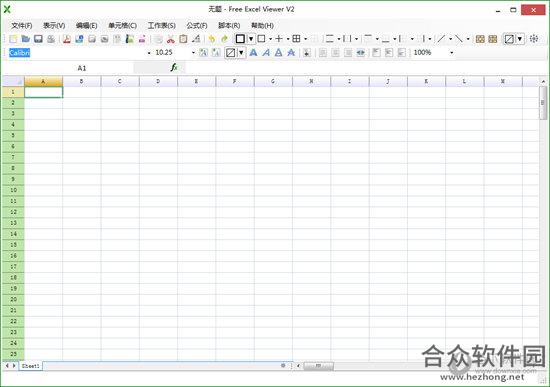Screen dimensions: 550x387
Task: Click the fx insert function icon
Action: click(174, 67)
